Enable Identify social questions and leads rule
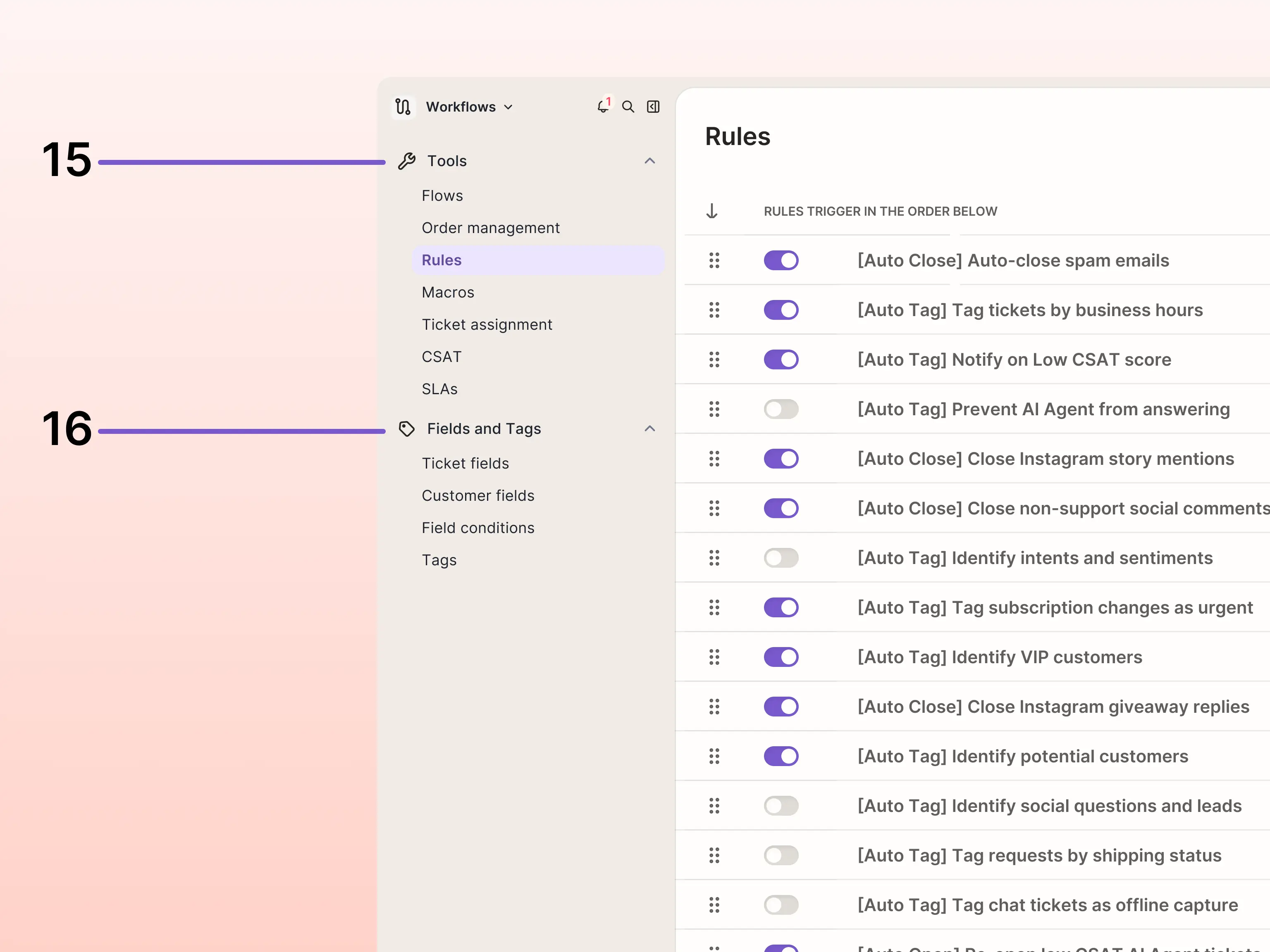 (781, 806)
